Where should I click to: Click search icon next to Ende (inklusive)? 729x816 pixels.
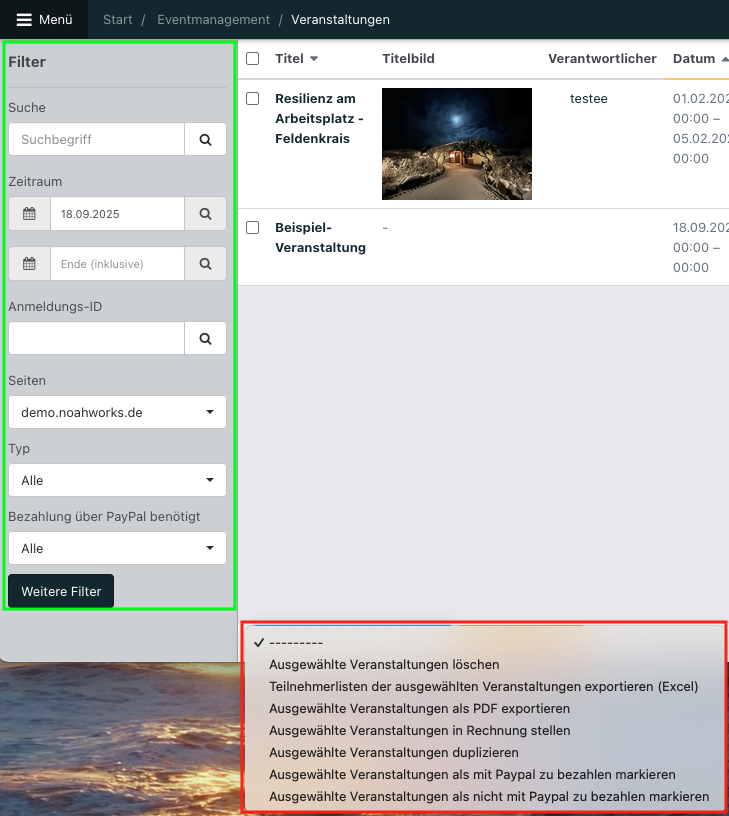206,264
